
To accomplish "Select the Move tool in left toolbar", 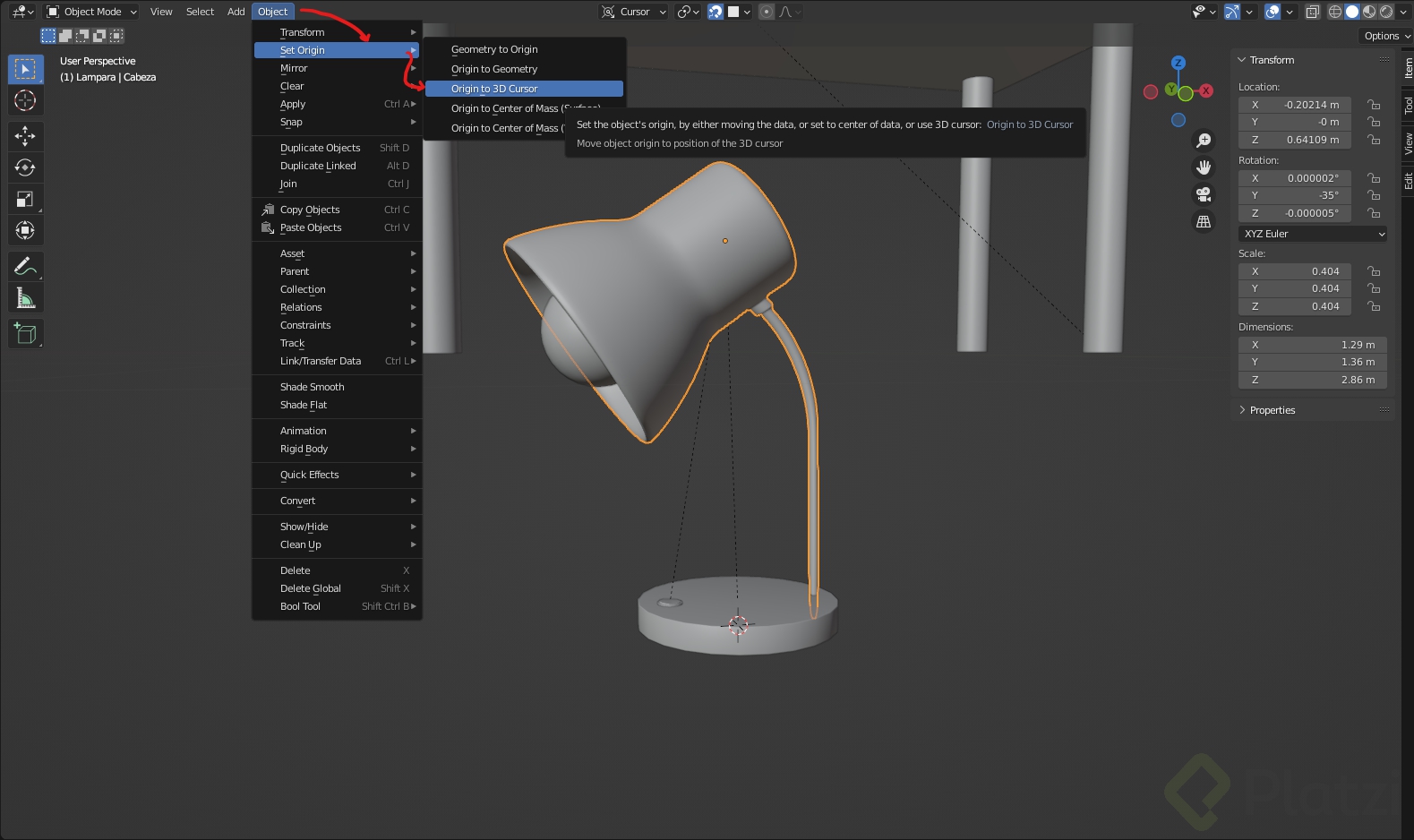I will pyautogui.click(x=25, y=136).
